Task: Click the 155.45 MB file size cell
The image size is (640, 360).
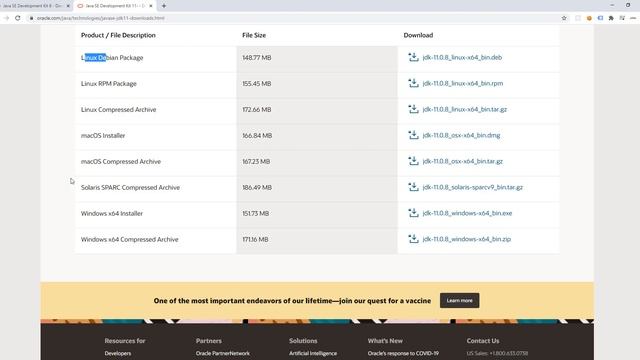Action: (317, 84)
